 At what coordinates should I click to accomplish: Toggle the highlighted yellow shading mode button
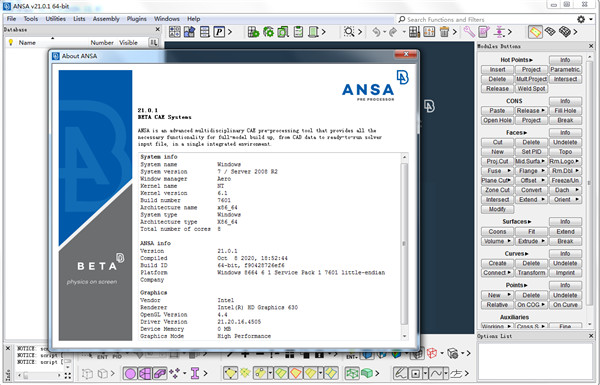pos(535,32)
